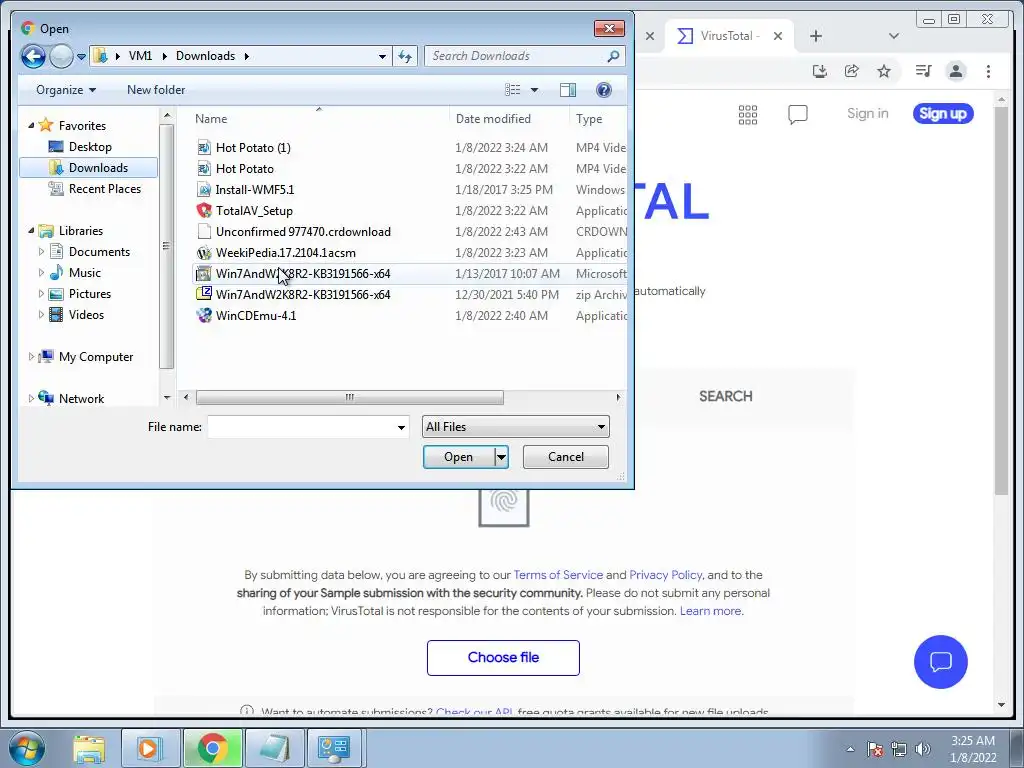Sort by Date modified column
1024x768 pixels.
(493, 119)
